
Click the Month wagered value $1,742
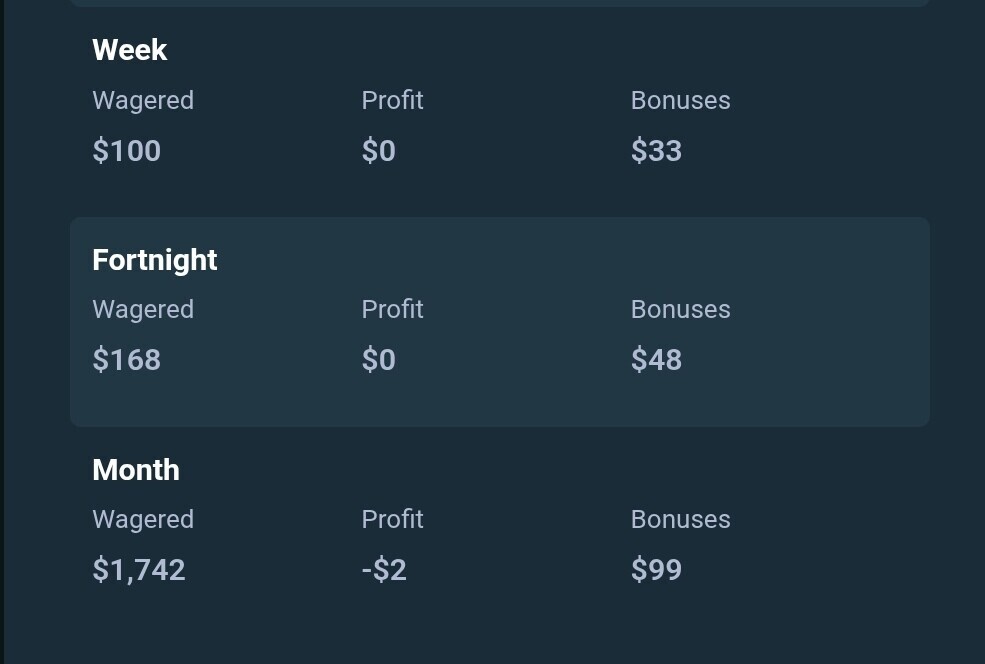[139, 570]
